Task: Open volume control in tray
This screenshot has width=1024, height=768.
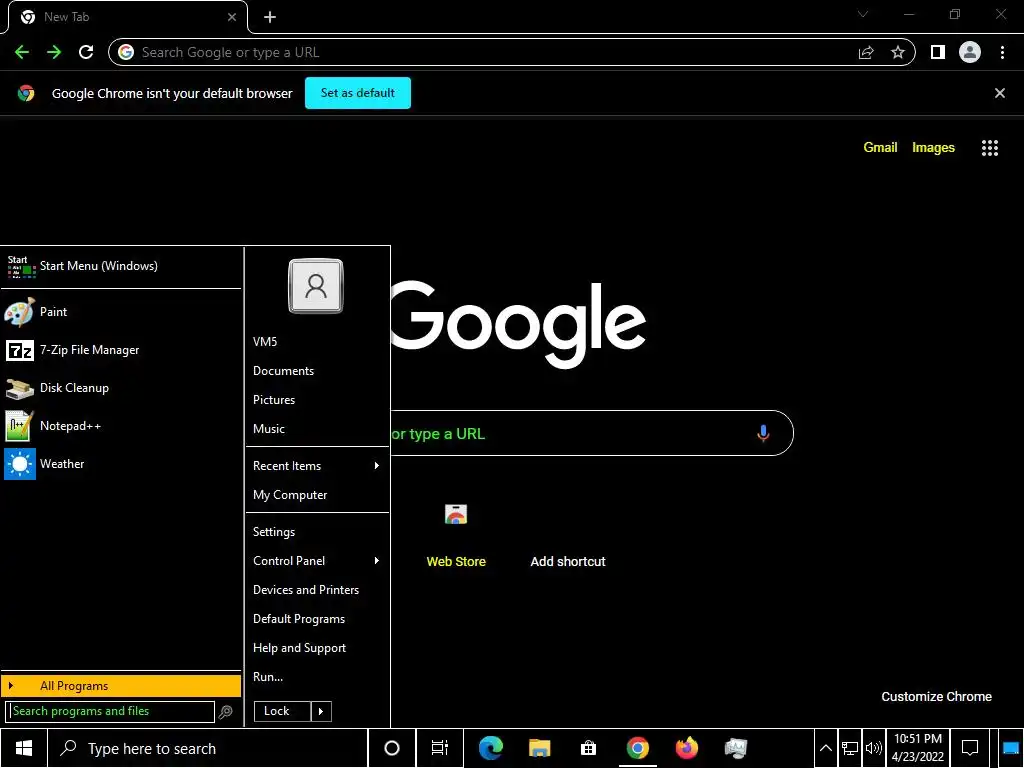Action: pyautogui.click(x=873, y=748)
